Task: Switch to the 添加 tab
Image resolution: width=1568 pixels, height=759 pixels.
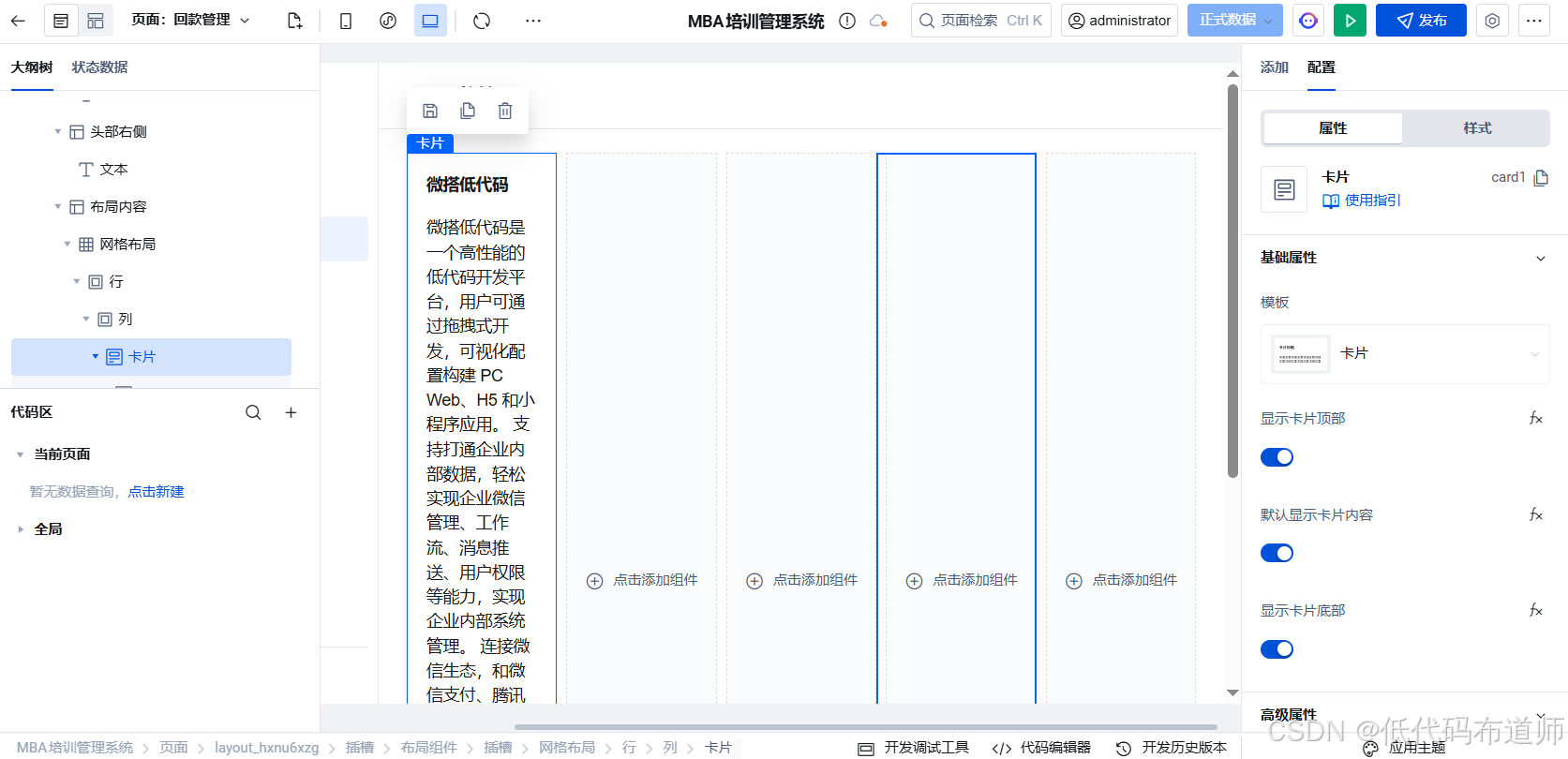Action: point(1275,67)
